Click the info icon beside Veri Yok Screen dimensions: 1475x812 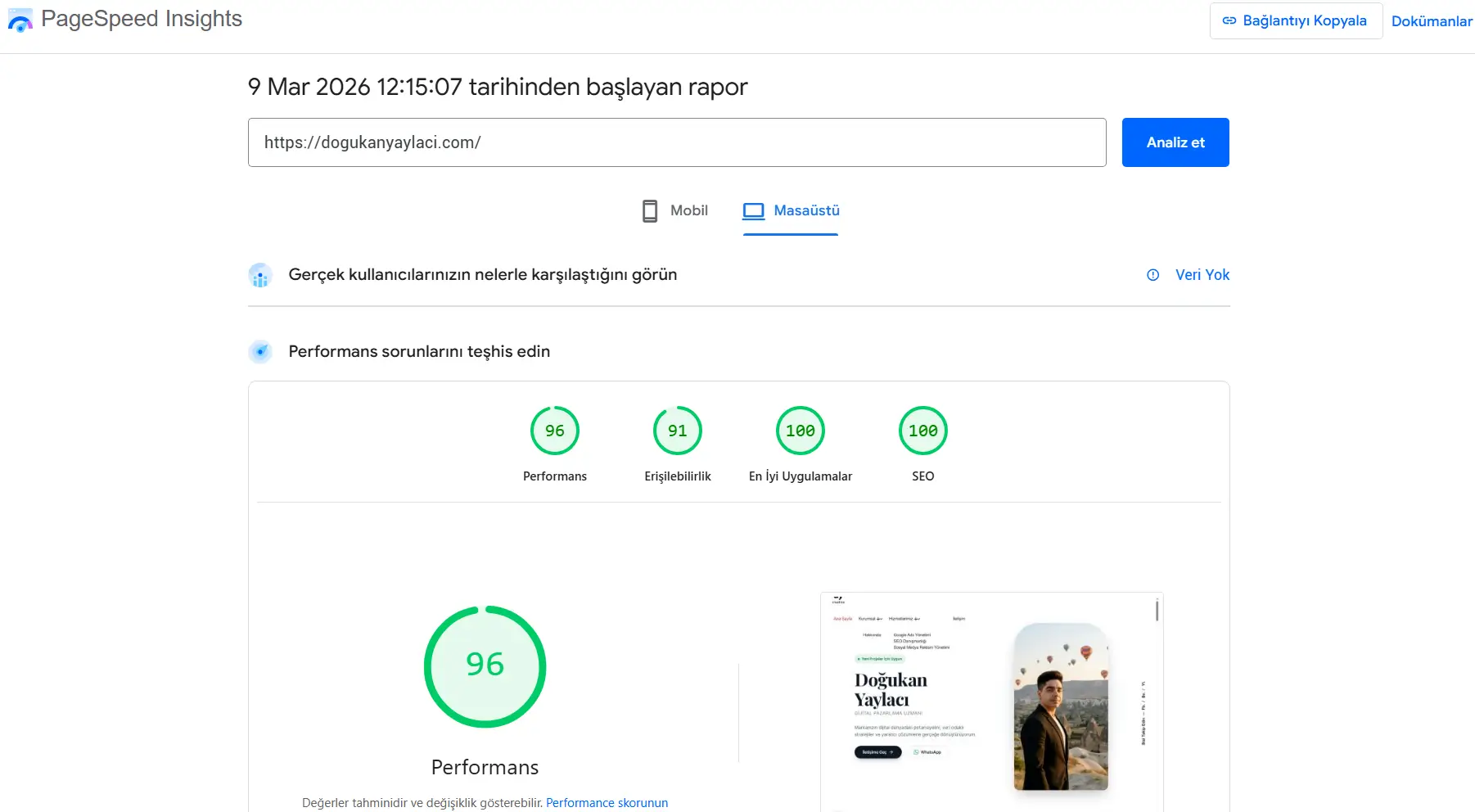1153,275
